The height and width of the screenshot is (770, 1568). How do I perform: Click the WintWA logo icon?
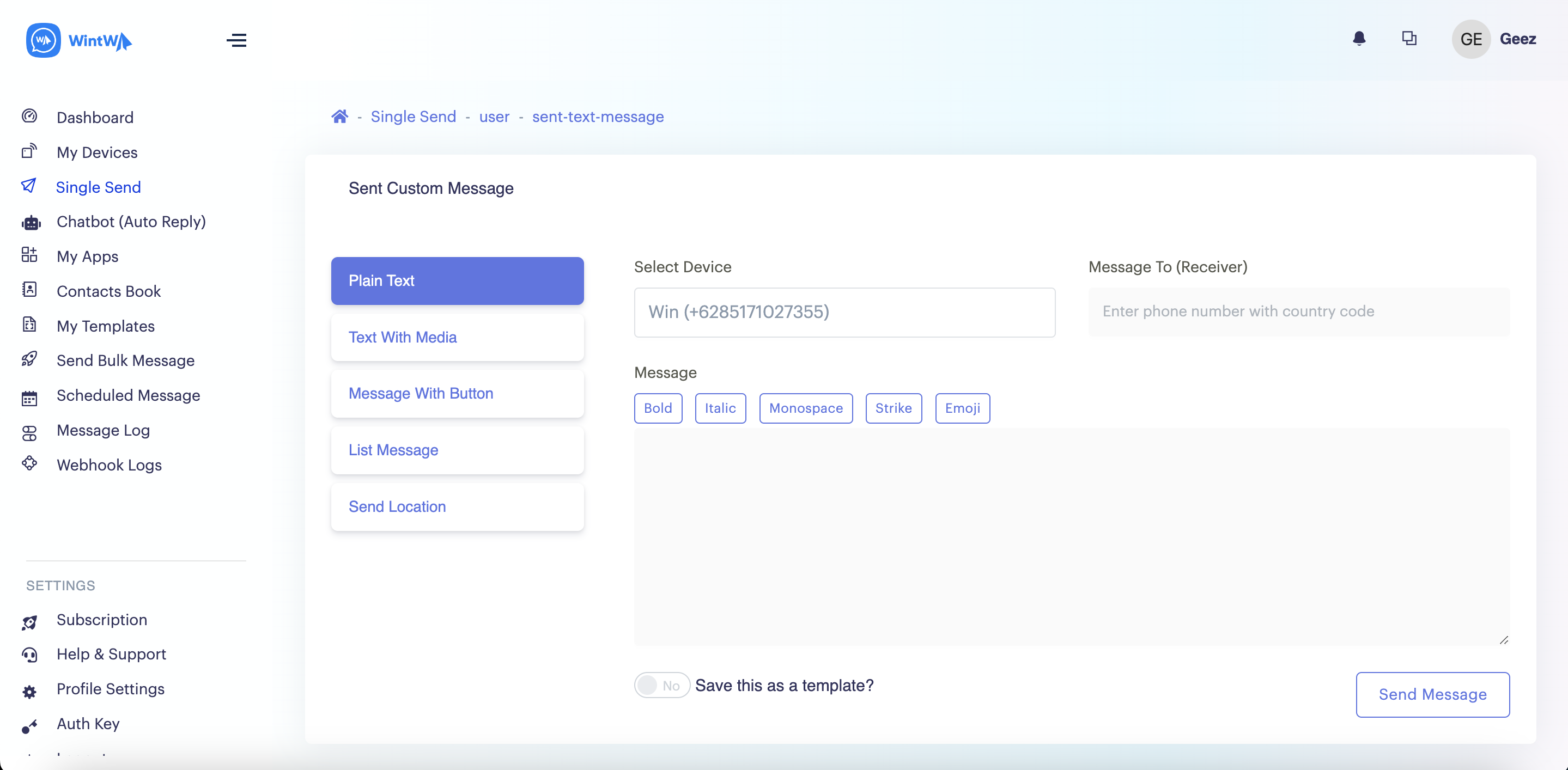43,41
